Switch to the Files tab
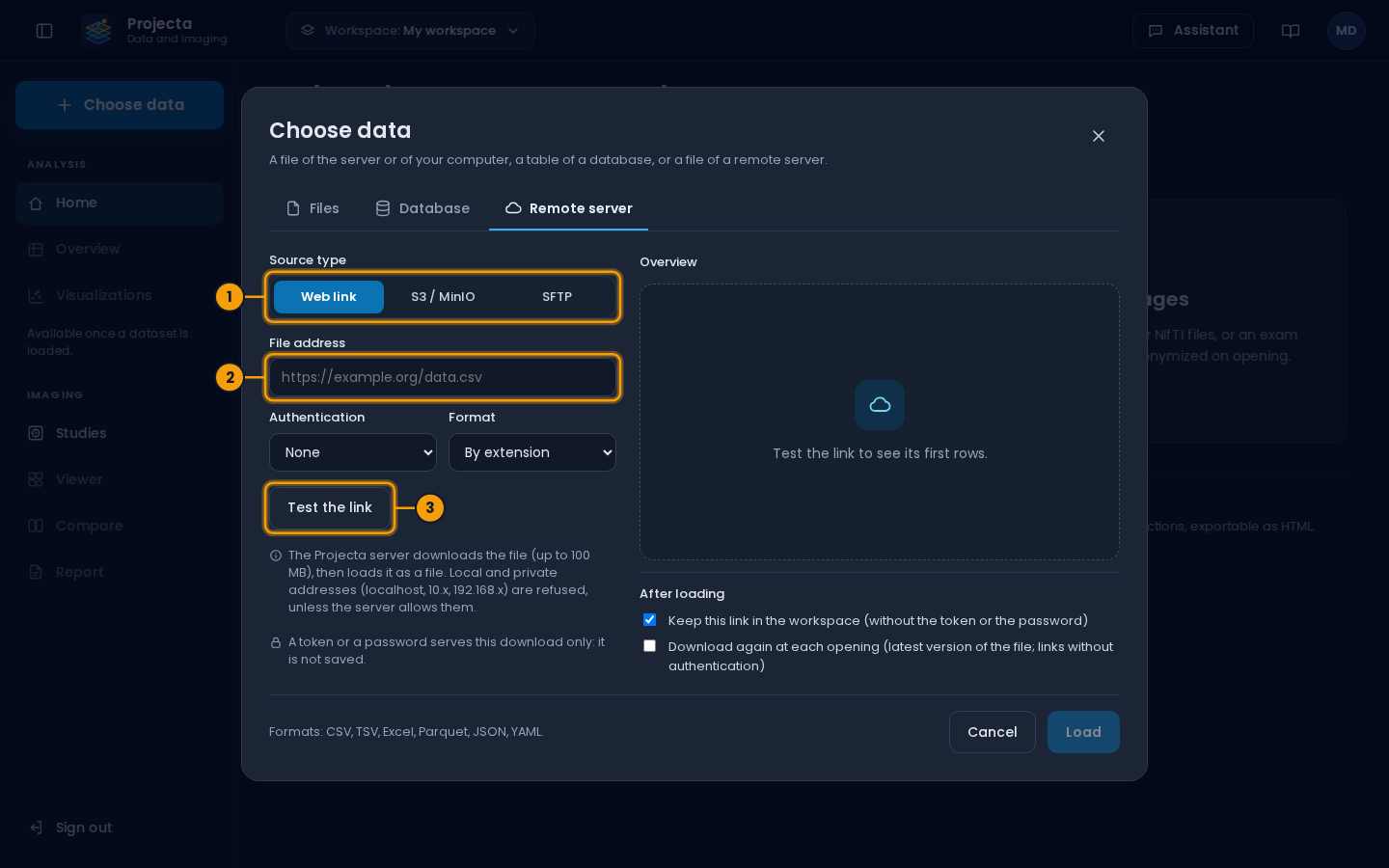The image size is (1389, 868). coord(313,208)
